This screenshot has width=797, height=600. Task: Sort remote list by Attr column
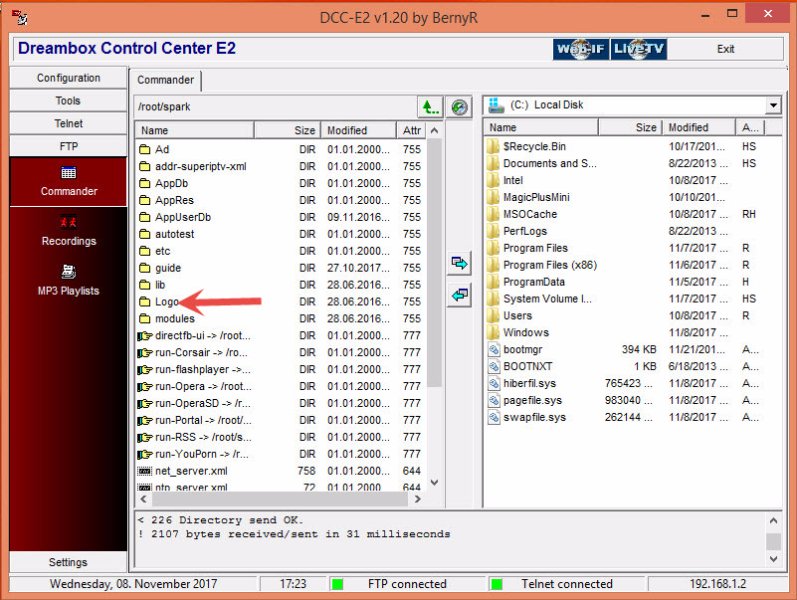click(412, 130)
